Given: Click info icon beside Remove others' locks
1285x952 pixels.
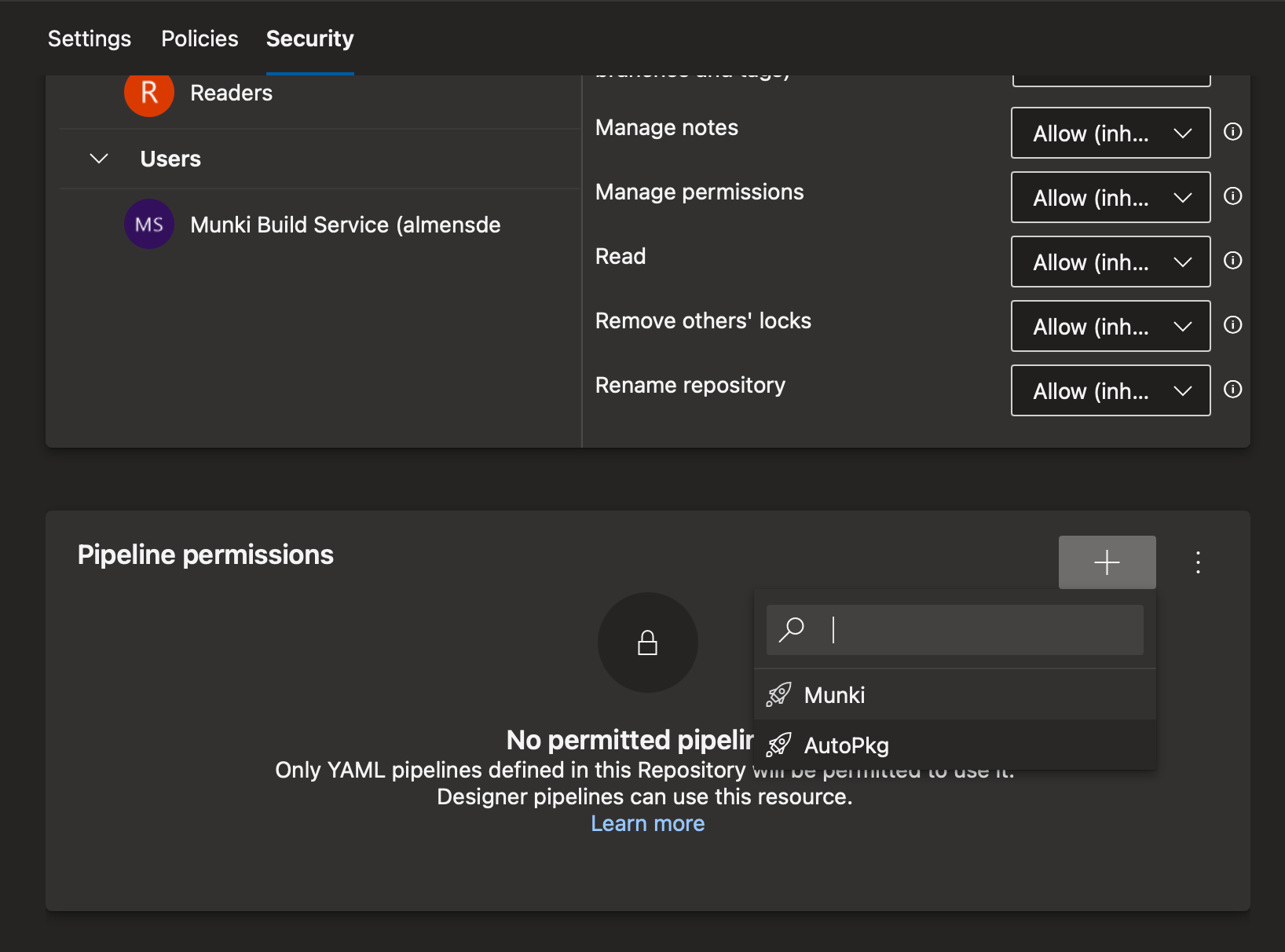Looking at the screenshot, I should point(1232,325).
